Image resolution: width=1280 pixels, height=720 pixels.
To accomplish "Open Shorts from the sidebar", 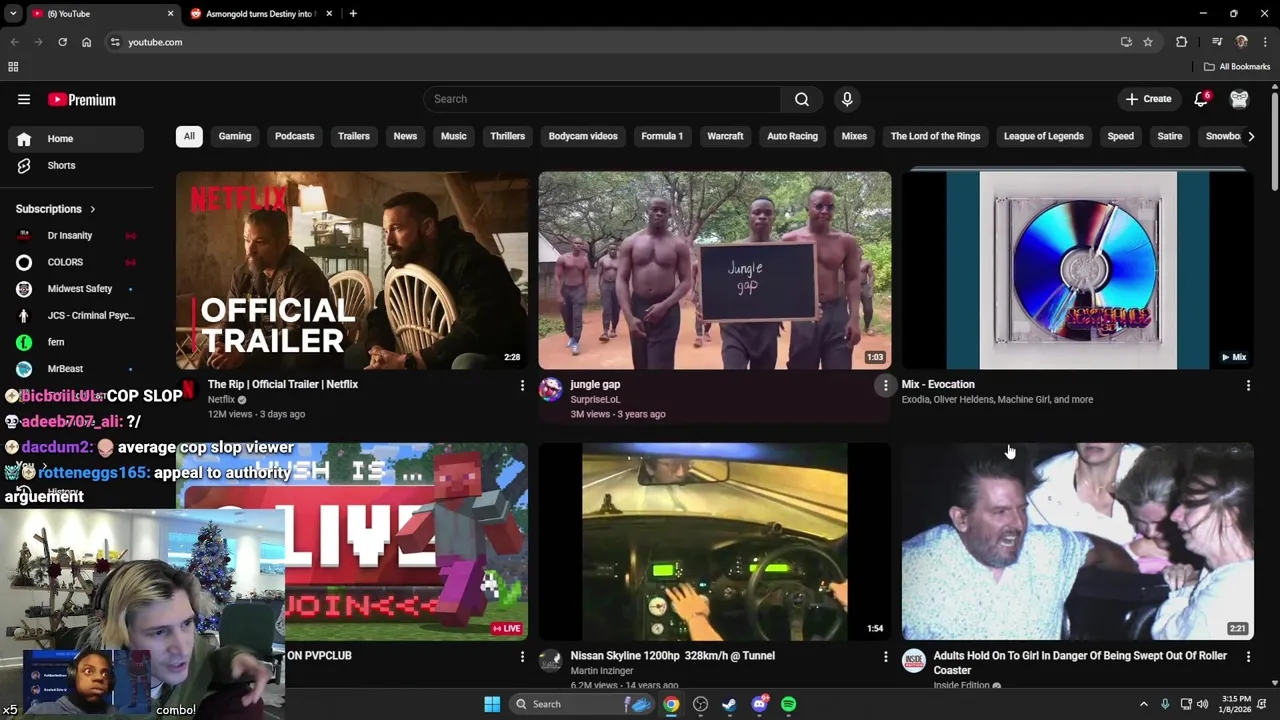I will tap(76, 165).
